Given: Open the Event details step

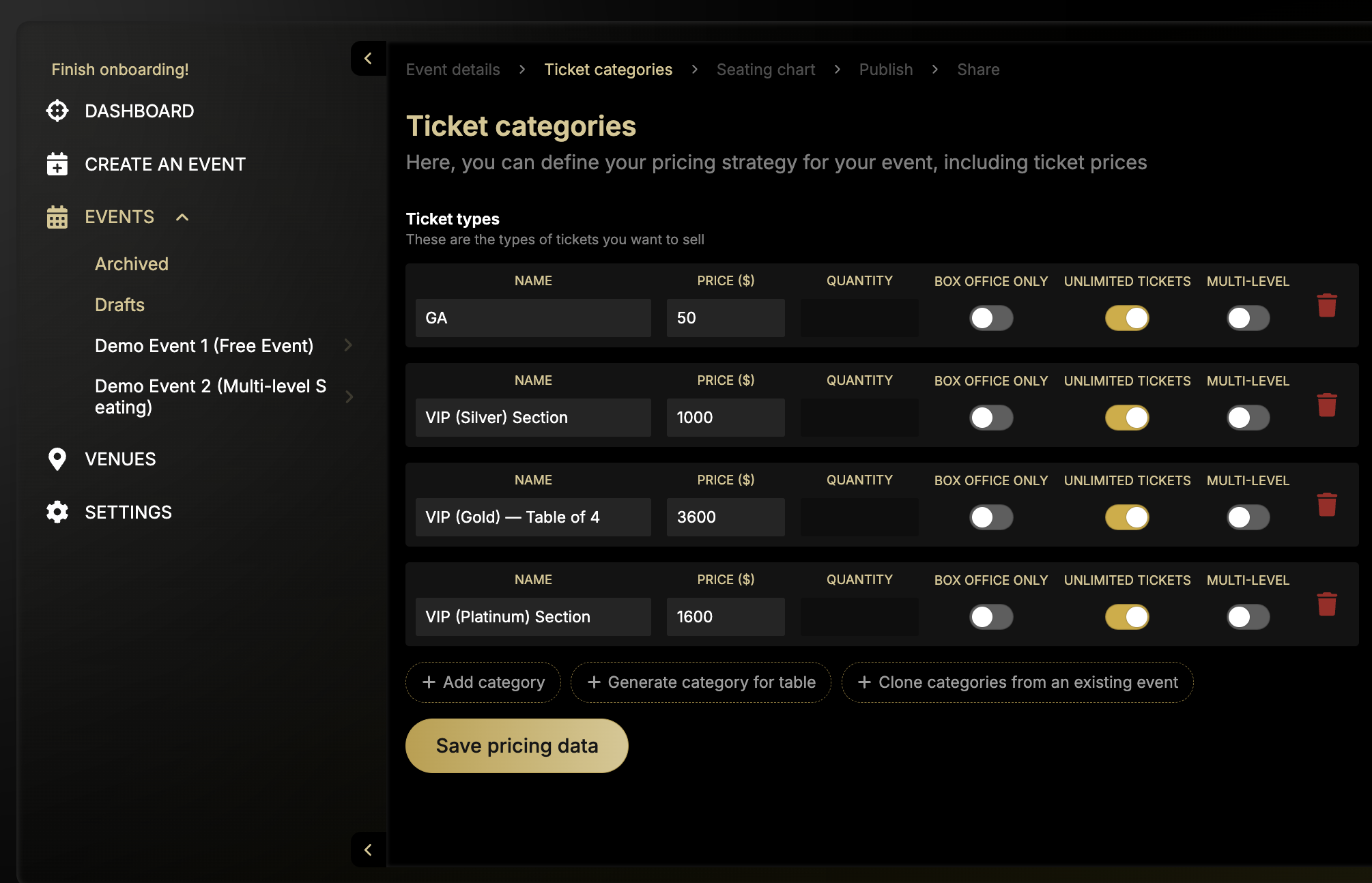Looking at the screenshot, I should point(453,70).
